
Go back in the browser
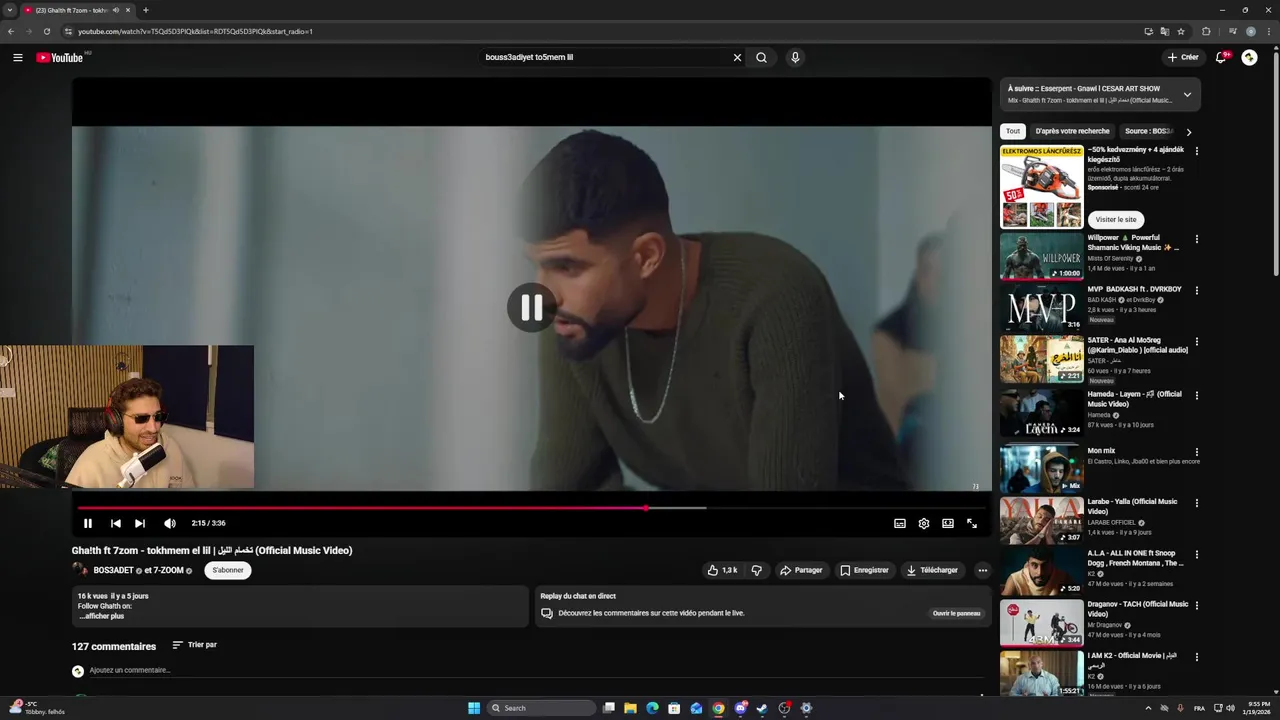click(11, 31)
